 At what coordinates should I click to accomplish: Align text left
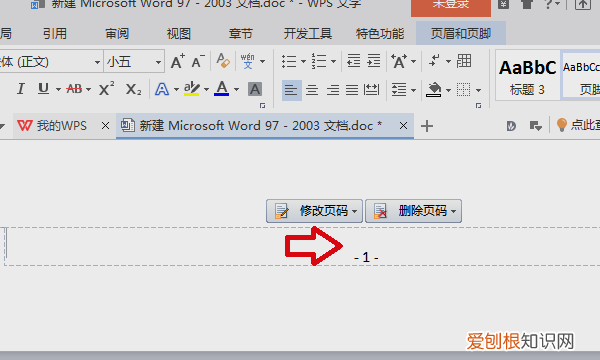(x=292, y=90)
